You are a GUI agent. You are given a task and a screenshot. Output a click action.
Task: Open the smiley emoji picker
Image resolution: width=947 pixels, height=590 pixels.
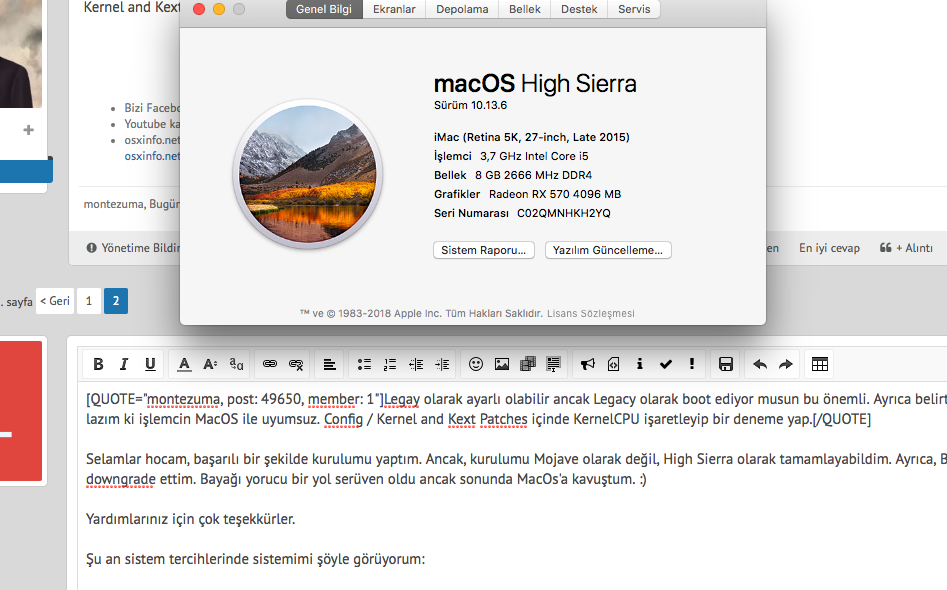[x=476, y=364]
